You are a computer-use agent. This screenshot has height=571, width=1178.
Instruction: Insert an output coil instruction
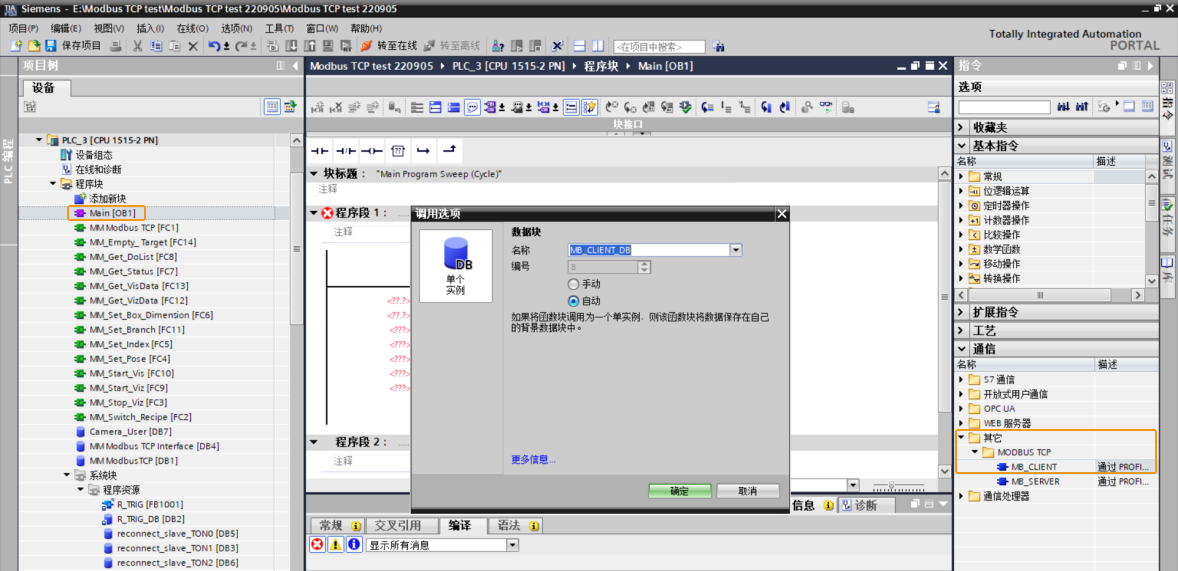(x=372, y=151)
